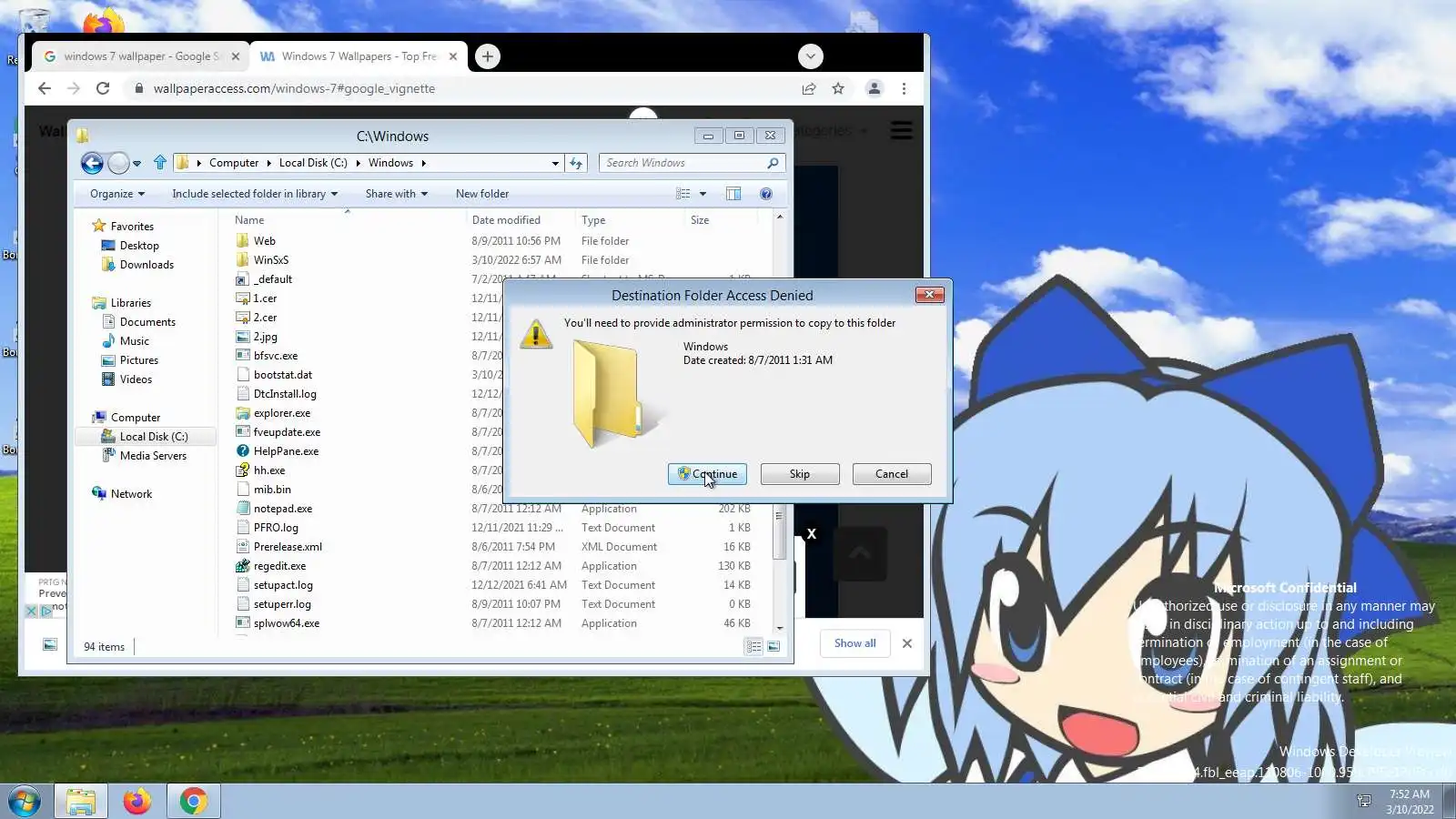The width and height of the screenshot is (1456, 819).
Task: Open the address bar history dropdown arrow
Action: pos(555,164)
